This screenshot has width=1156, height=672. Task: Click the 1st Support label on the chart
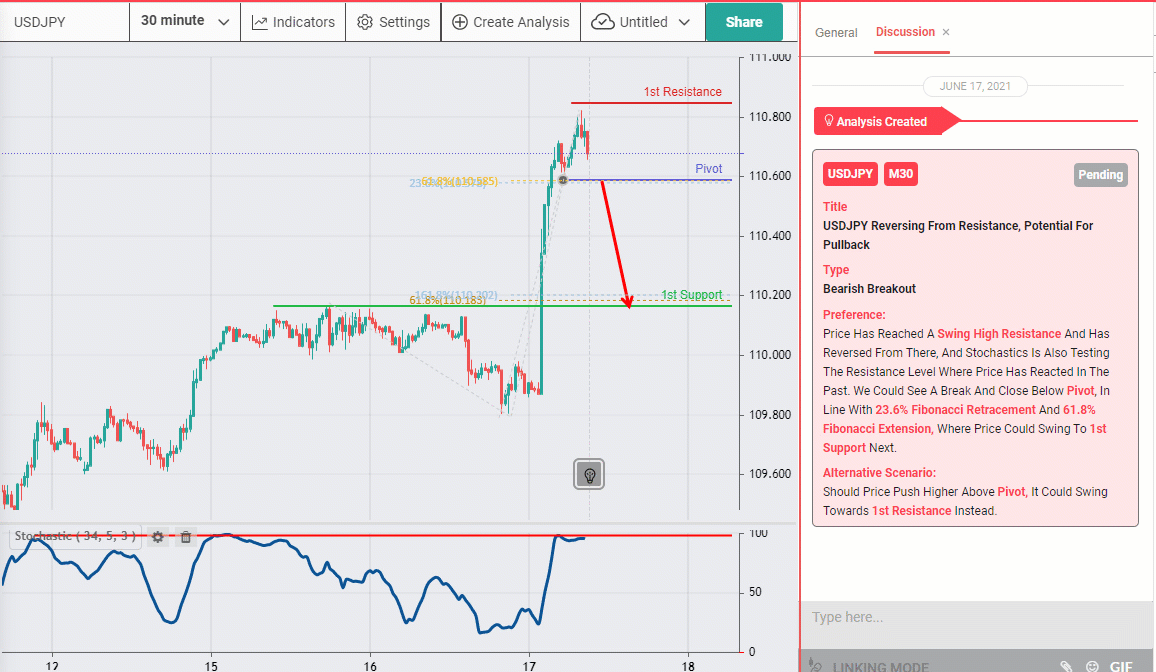click(691, 295)
